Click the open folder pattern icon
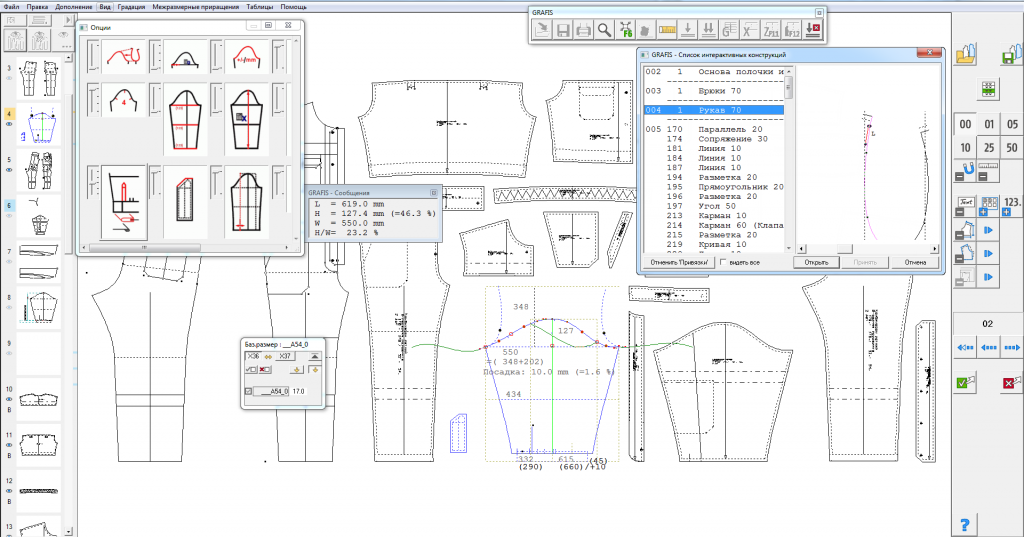The image size is (1024, 537). 966,52
